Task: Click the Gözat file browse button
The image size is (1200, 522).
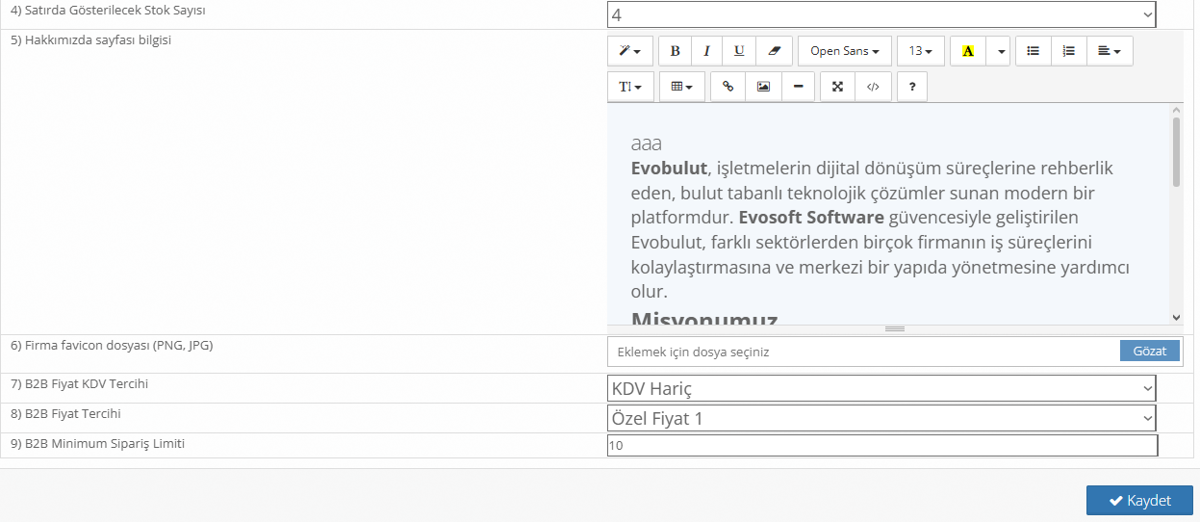Action: (x=1149, y=351)
